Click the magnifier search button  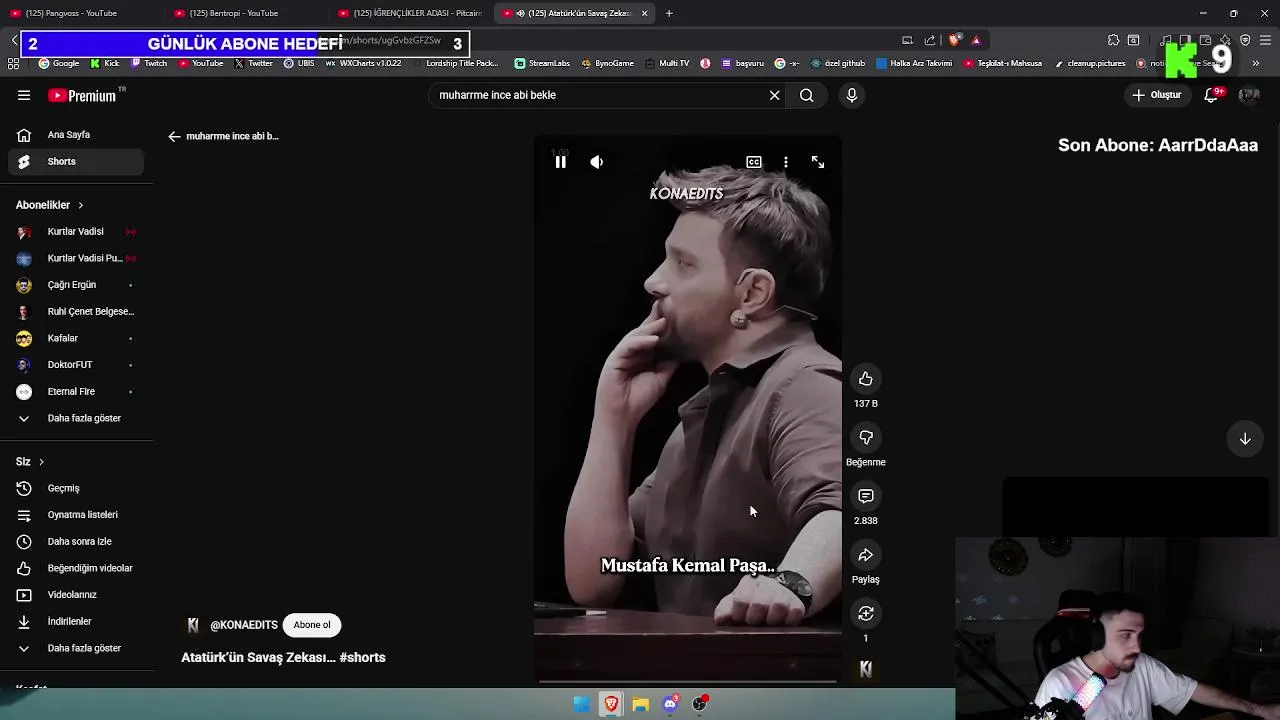(806, 95)
